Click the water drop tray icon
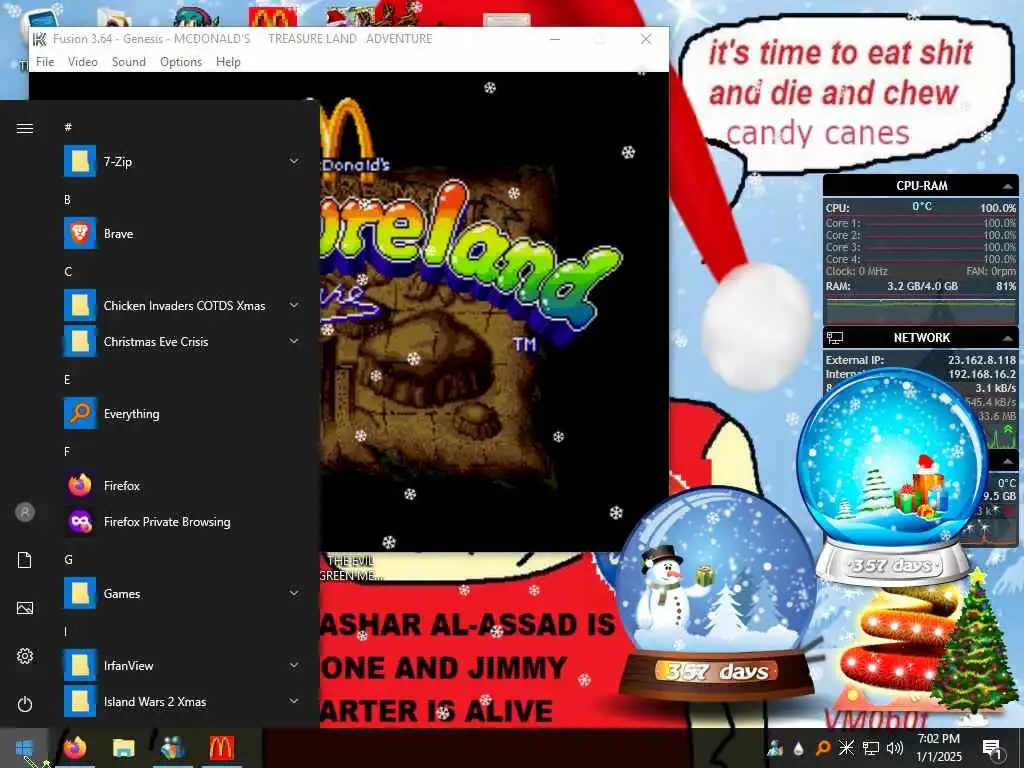 pos(799,748)
